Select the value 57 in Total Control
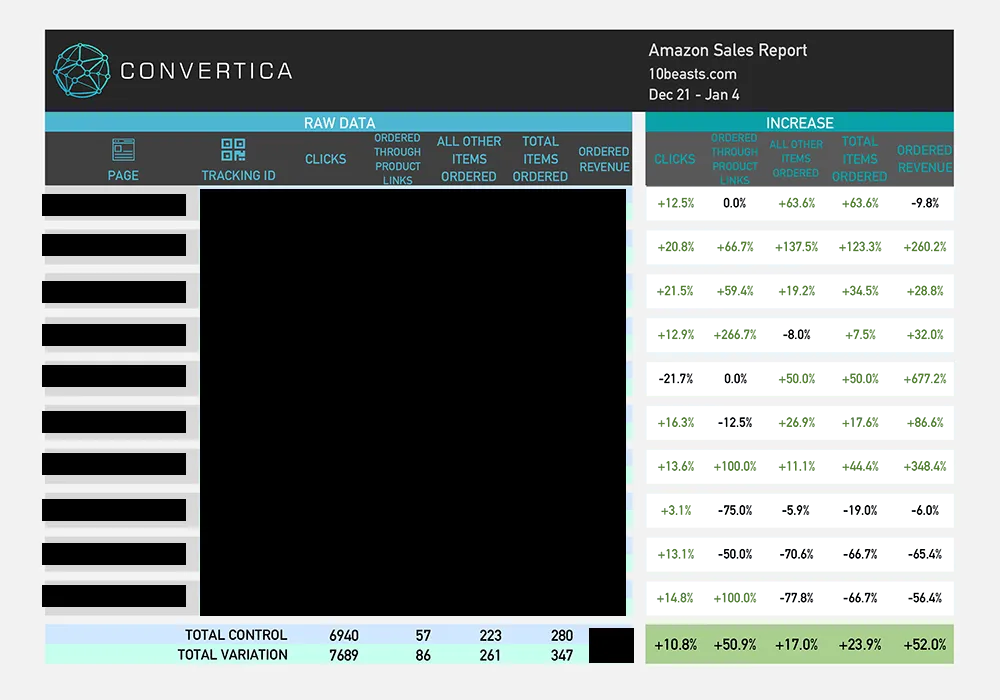 (x=423, y=636)
